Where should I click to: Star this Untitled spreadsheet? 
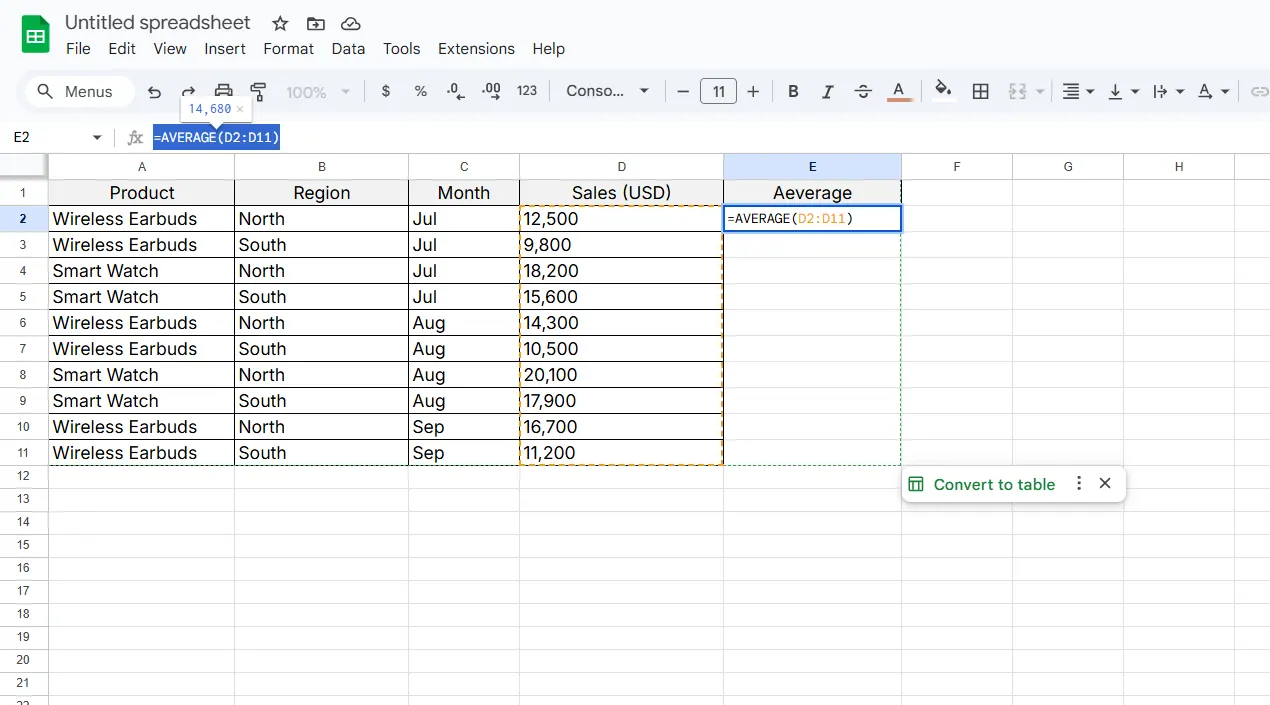point(280,24)
